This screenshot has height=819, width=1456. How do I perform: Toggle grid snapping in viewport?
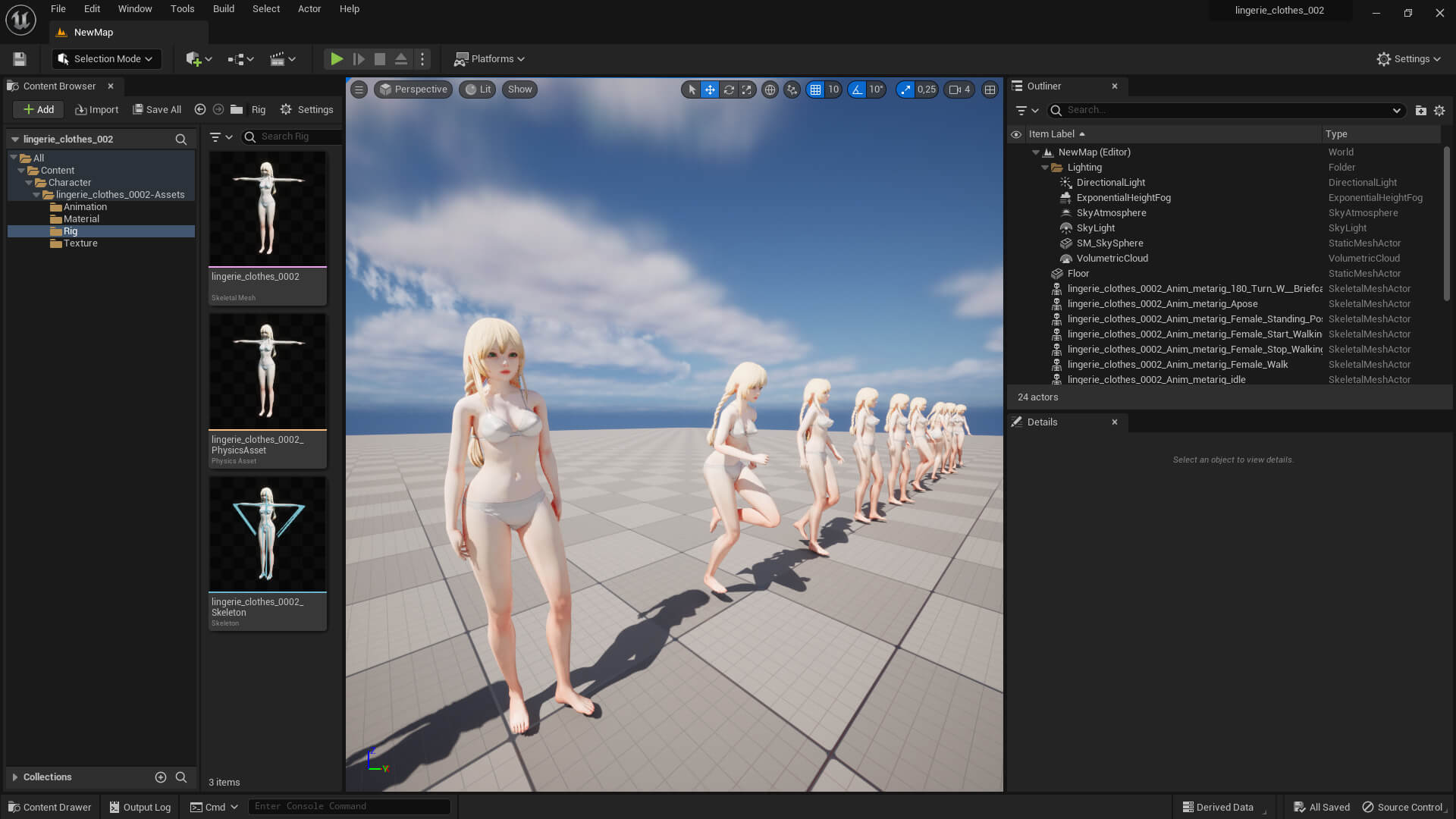point(815,89)
